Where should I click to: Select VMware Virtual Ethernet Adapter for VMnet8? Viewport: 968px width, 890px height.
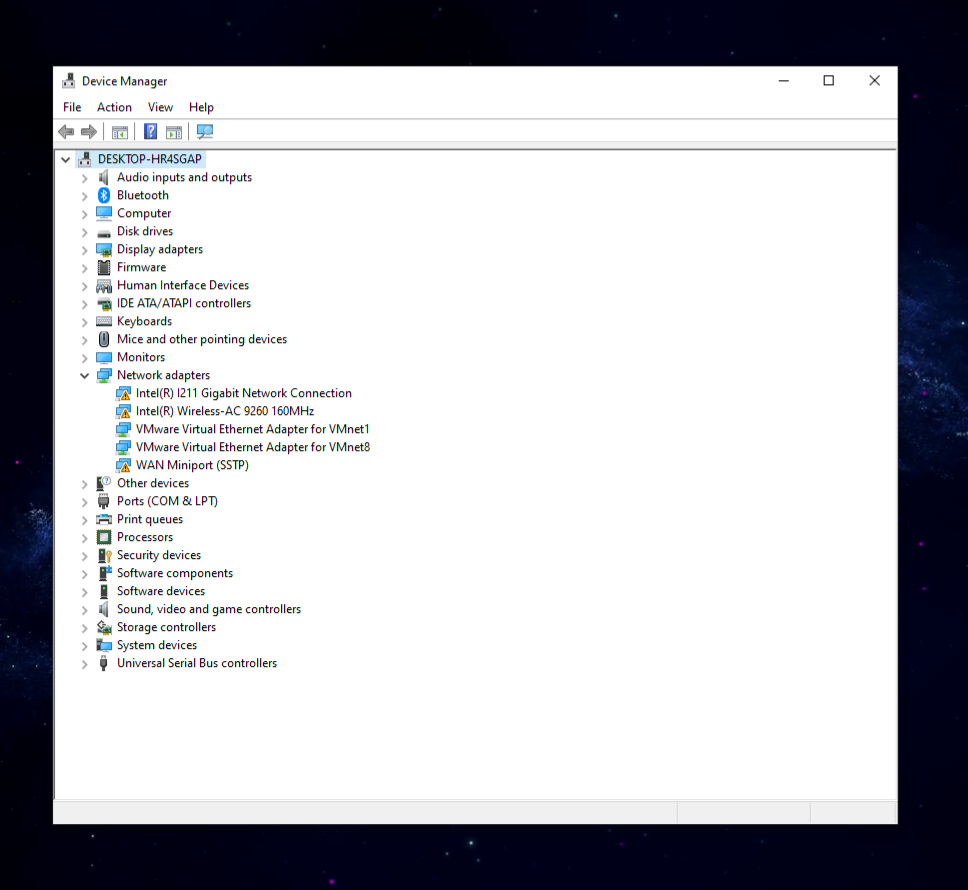click(x=253, y=447)
